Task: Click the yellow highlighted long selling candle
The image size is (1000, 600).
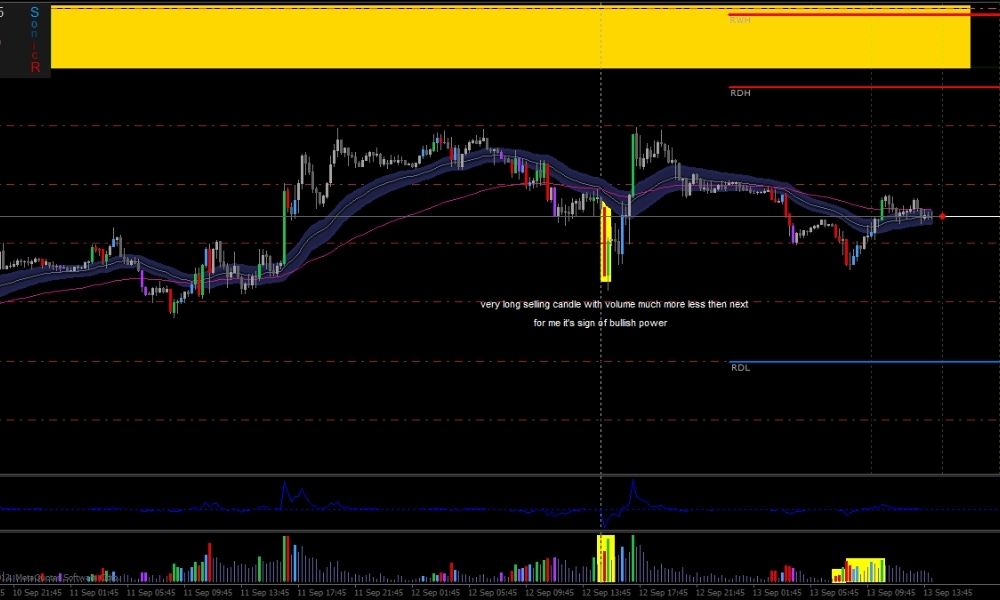Action: 605,242
